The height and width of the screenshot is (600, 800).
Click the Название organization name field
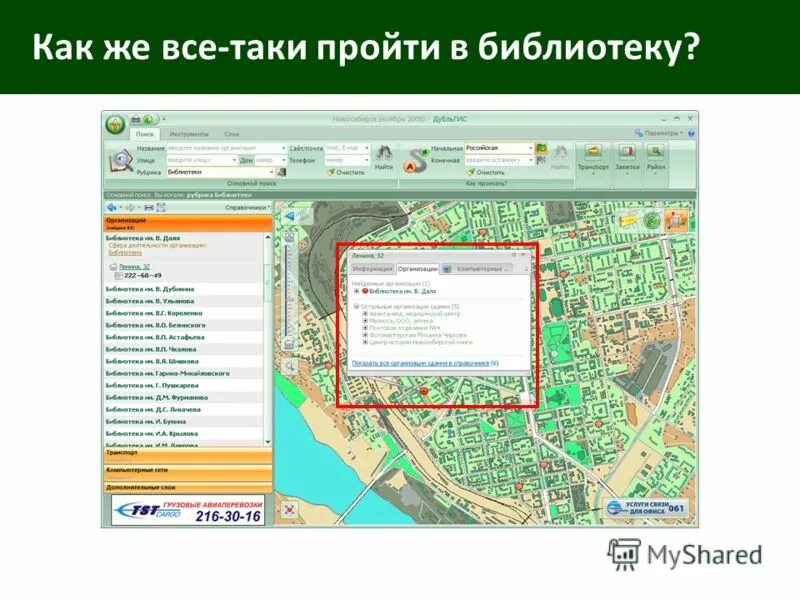[227, 148]
